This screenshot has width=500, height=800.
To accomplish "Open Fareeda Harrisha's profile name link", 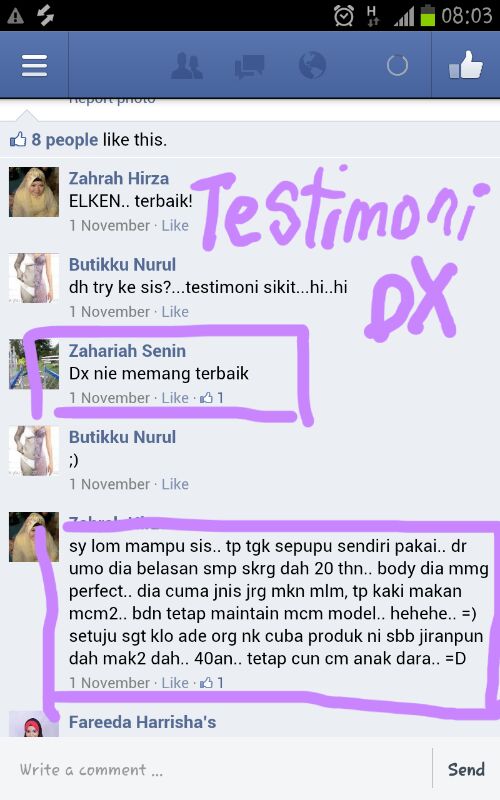I will coord(142,722).
